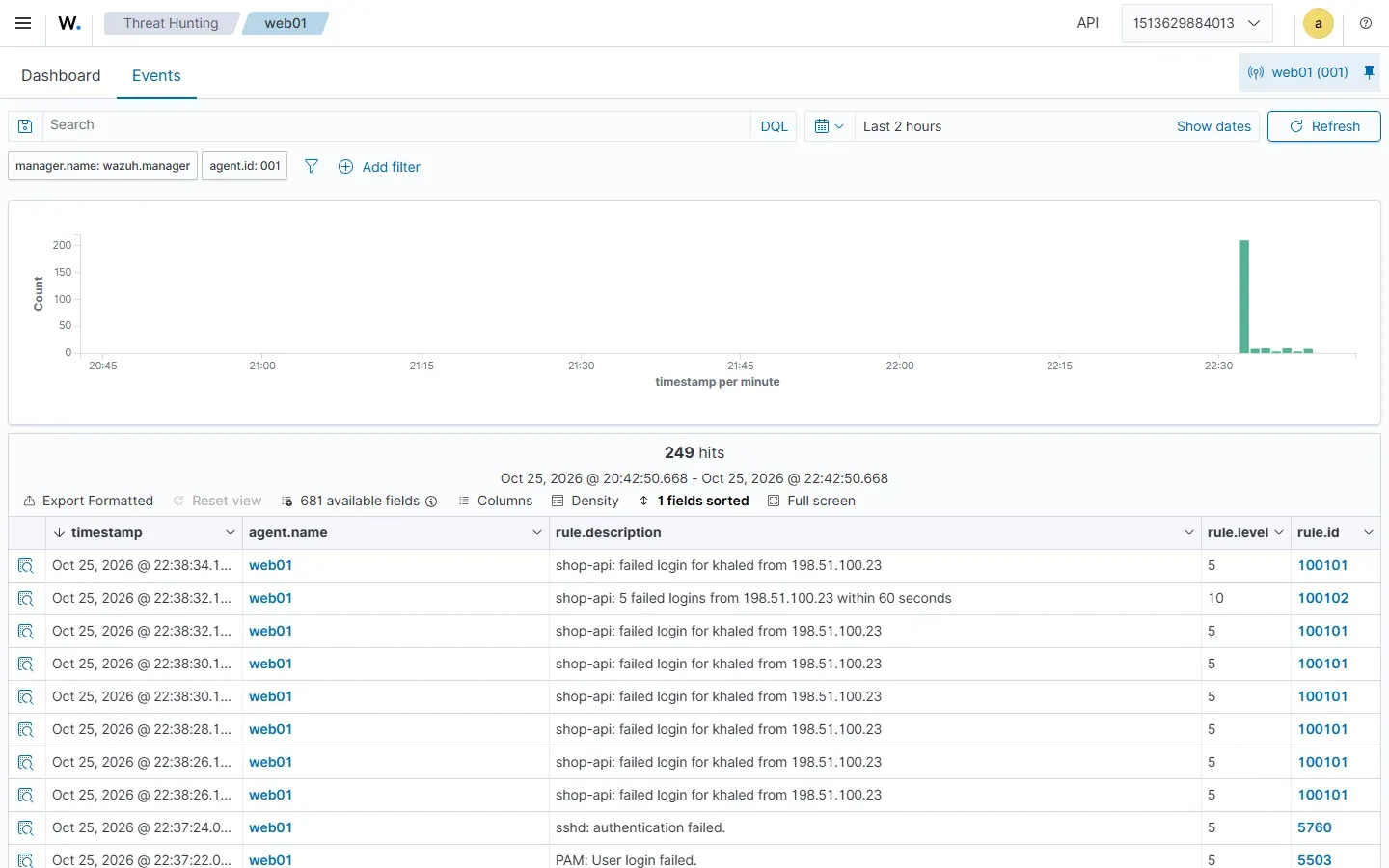Export Formatted results
Viewport: 1389px width, 868px height.
point(88,502)
